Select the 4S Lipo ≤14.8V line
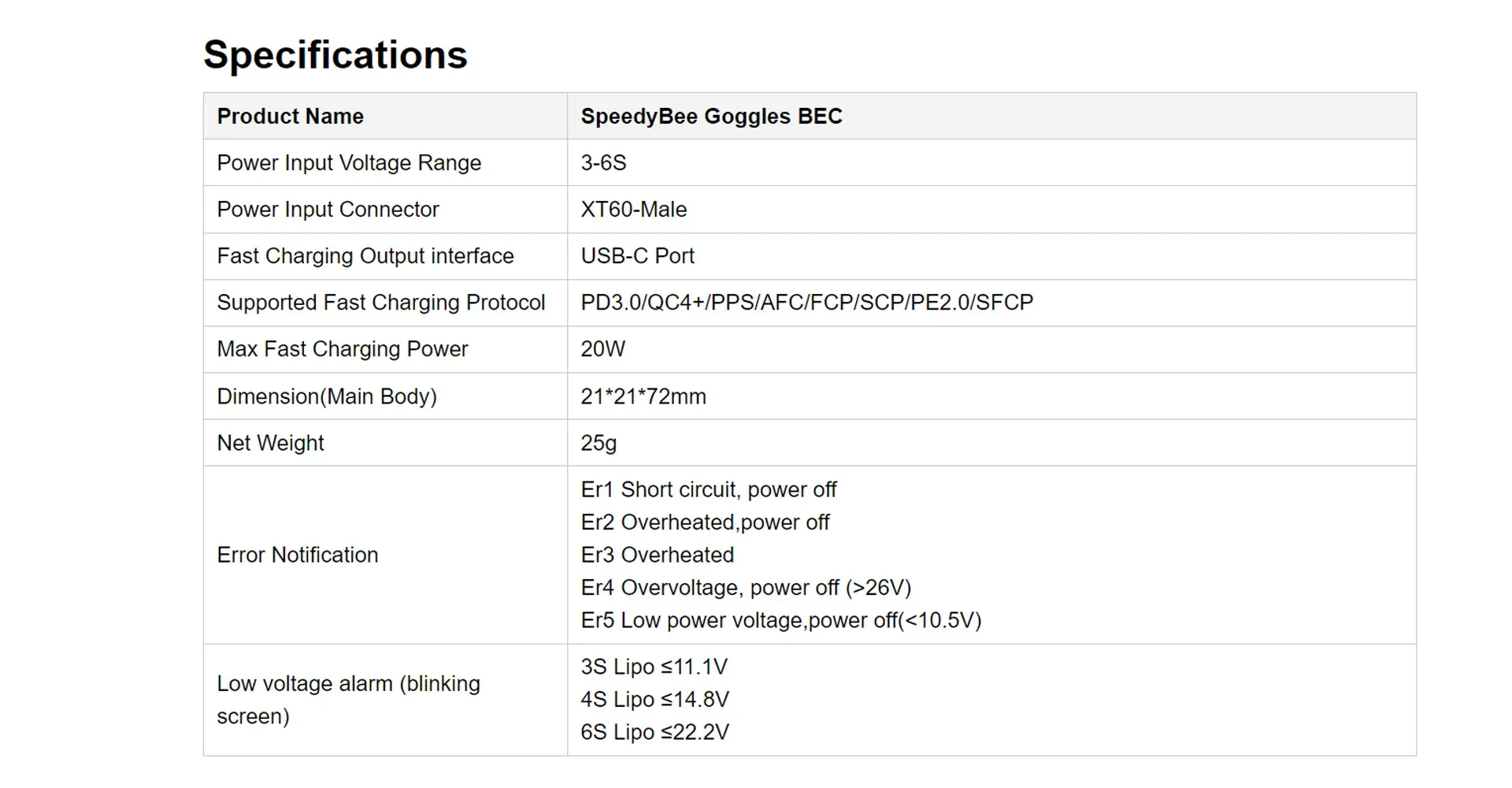 pyautogui.click(x=654, y=700)
